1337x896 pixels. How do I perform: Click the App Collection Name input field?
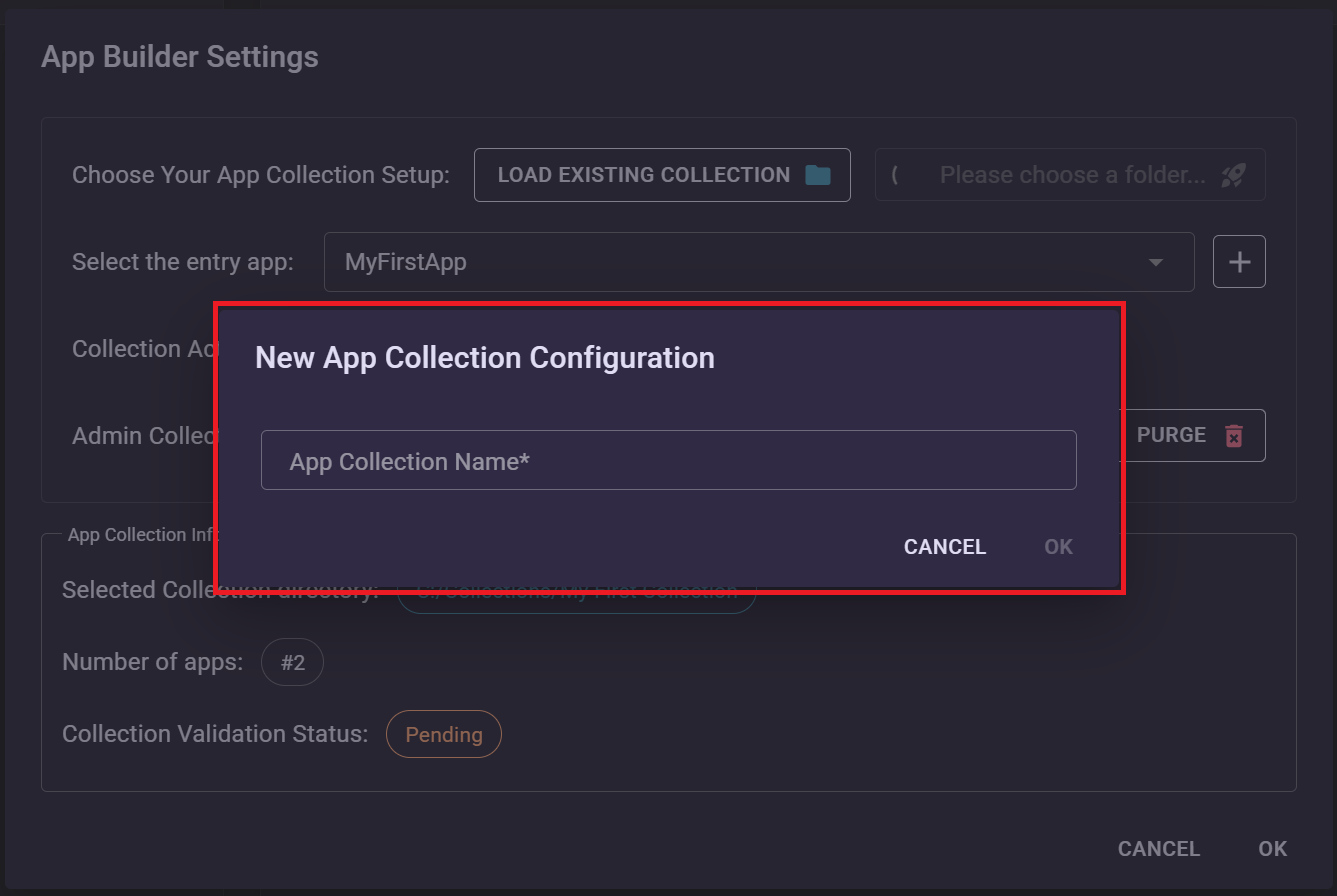[x=668, y=460]
